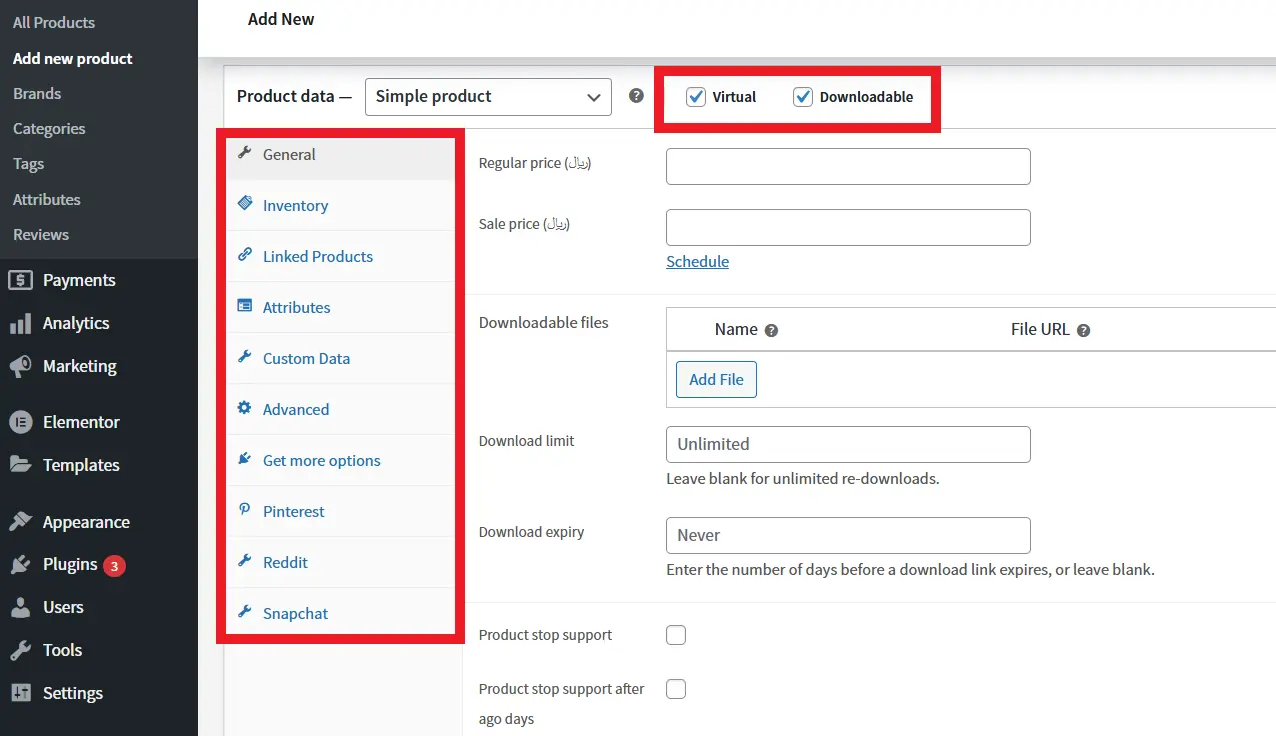The image size is (1276, 736).
Task: Click inside the Regular price field
Action: click(847, 166)
